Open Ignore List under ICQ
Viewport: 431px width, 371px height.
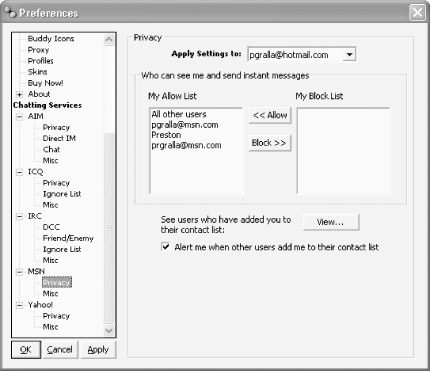point(62,194)
